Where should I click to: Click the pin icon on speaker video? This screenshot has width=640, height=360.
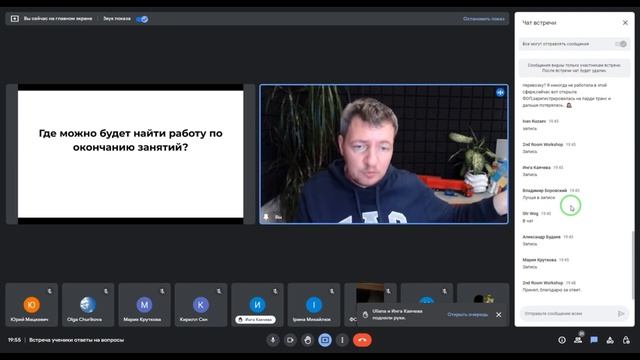[x=266, y=217]
